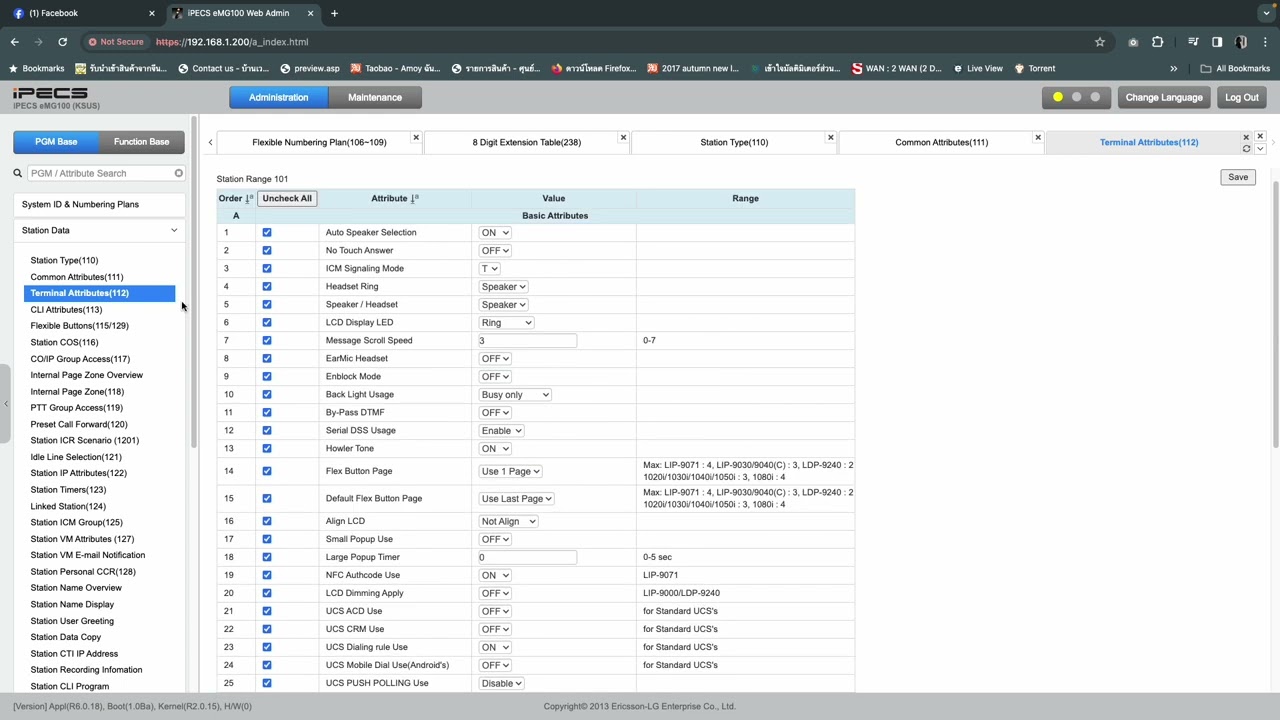Close the Common Attributes(111) tab

pos(1038,137)
